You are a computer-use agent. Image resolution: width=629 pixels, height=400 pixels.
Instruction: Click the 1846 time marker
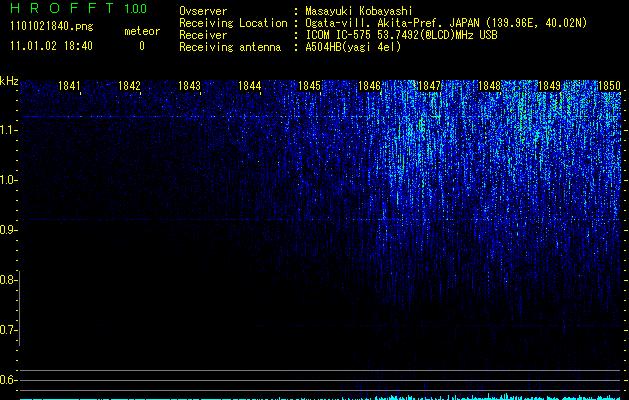369,86
